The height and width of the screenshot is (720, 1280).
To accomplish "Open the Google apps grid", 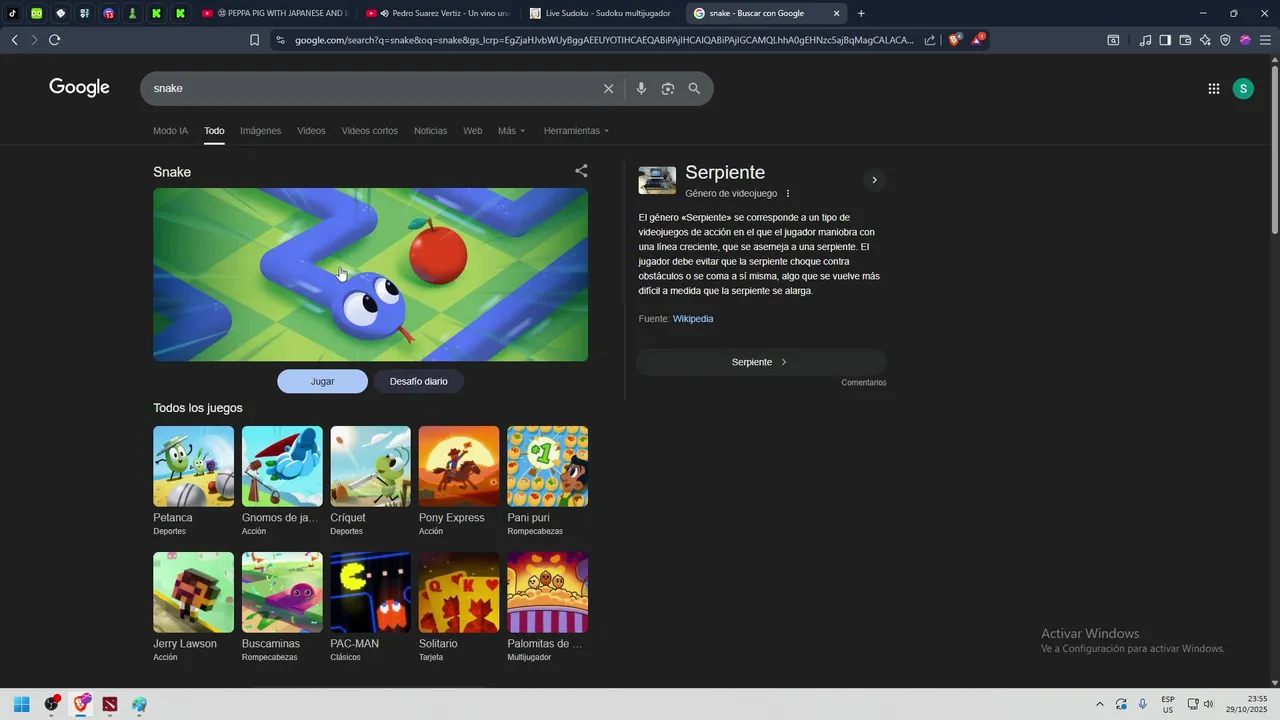I will pos(1213,89).
